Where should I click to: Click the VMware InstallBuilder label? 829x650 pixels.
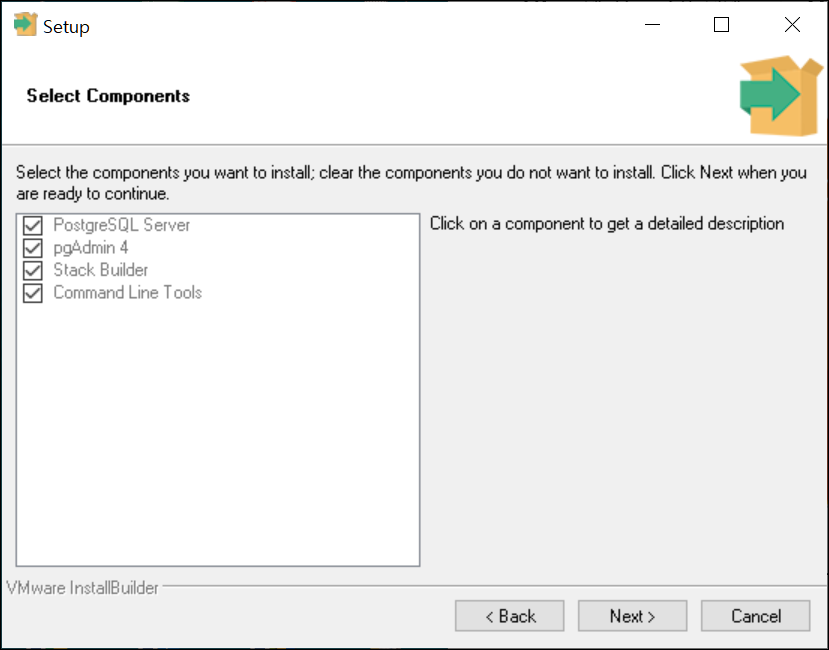click(x=82, y=588)
